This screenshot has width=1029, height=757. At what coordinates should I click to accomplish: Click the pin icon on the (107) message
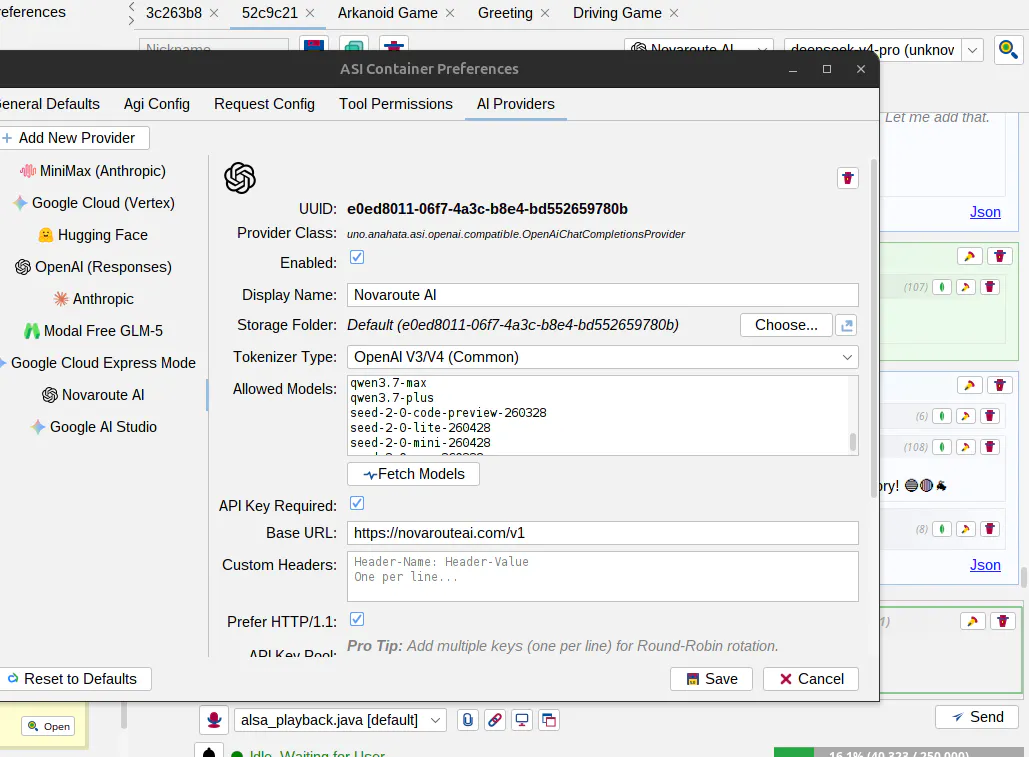[965, 287]
